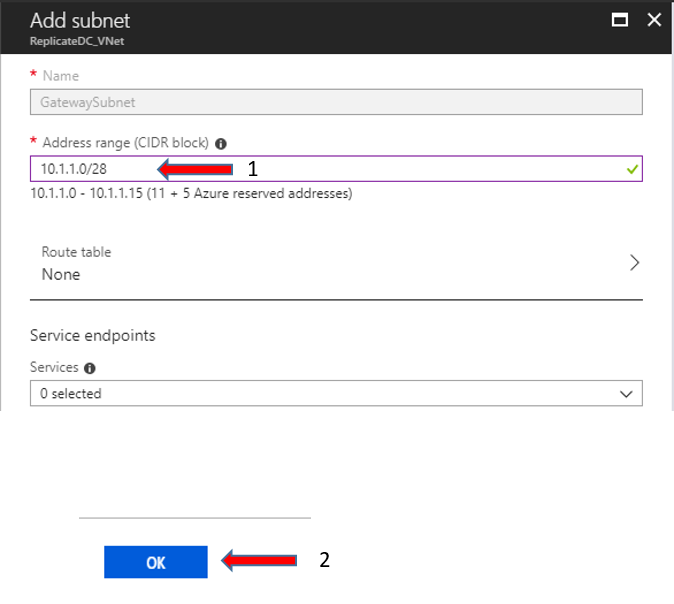Click the ReplicateDC_VNet subtitle

click(77, 41)
